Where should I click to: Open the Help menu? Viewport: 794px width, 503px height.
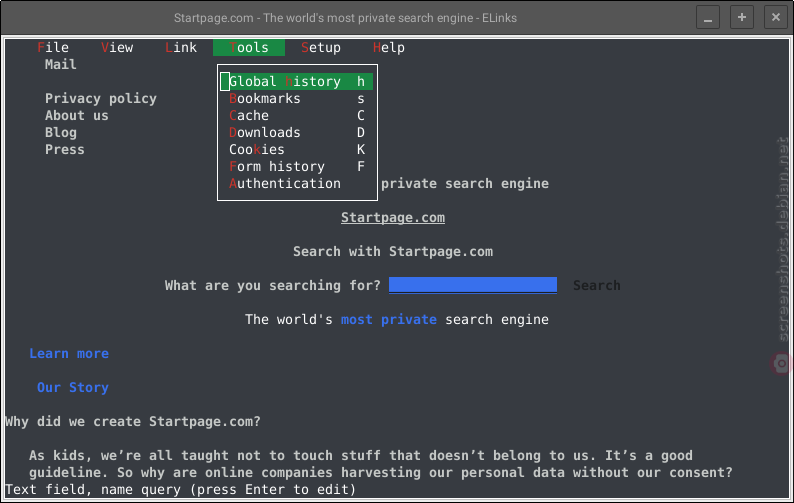pos(389,48)
